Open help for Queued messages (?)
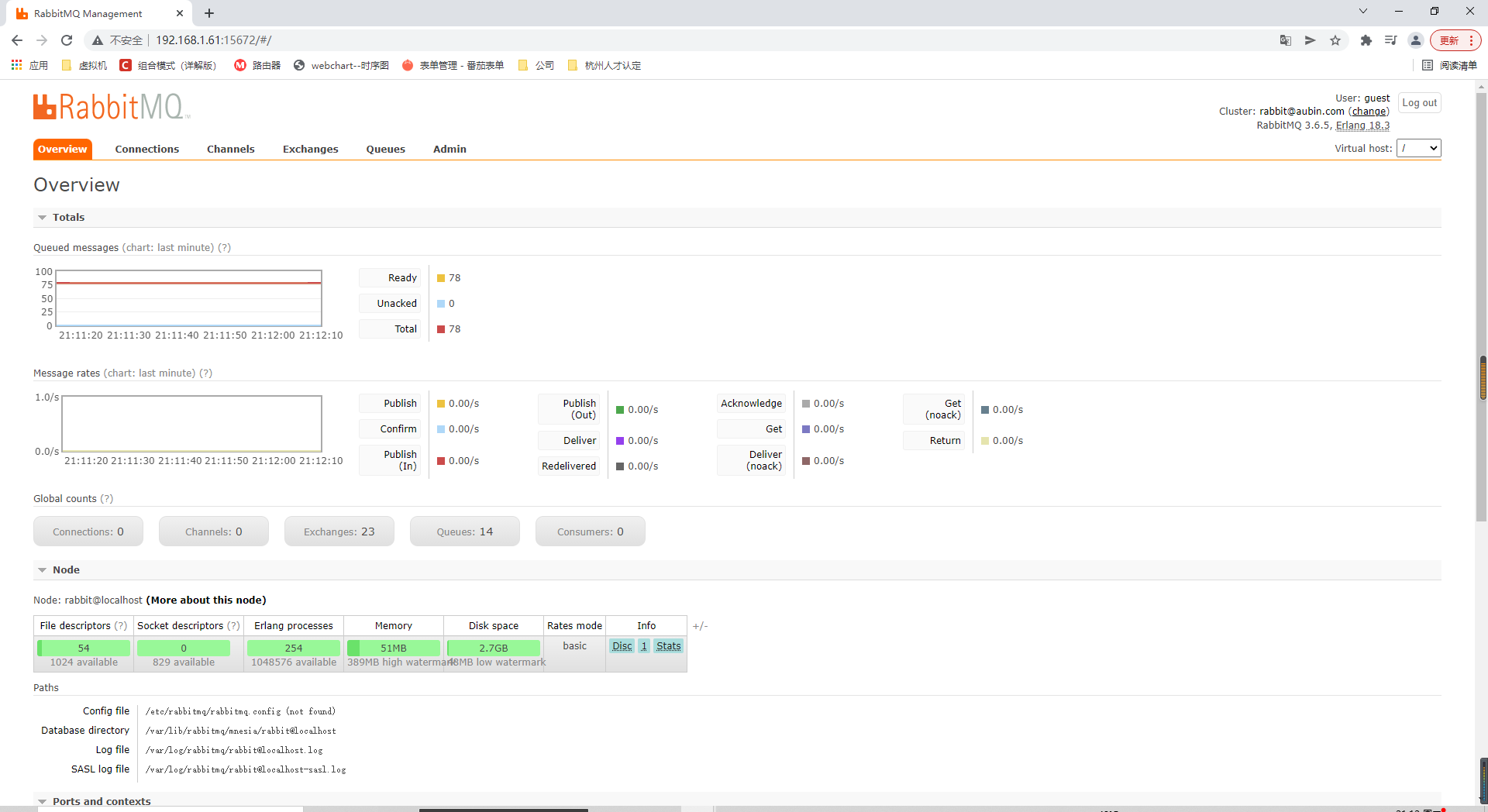Screen dimensions: 1488x812 click(x=224, y=248)
